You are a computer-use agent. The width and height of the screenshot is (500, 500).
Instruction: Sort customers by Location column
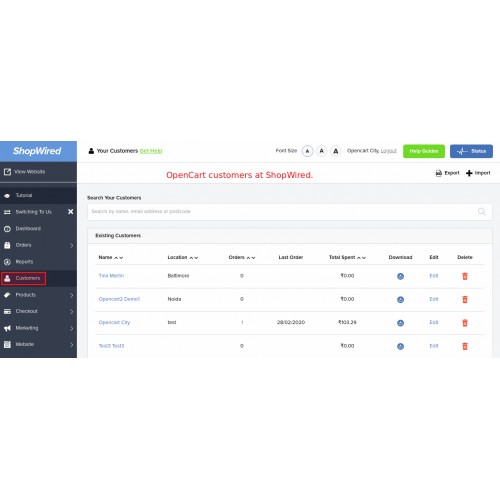coord(183,257)
